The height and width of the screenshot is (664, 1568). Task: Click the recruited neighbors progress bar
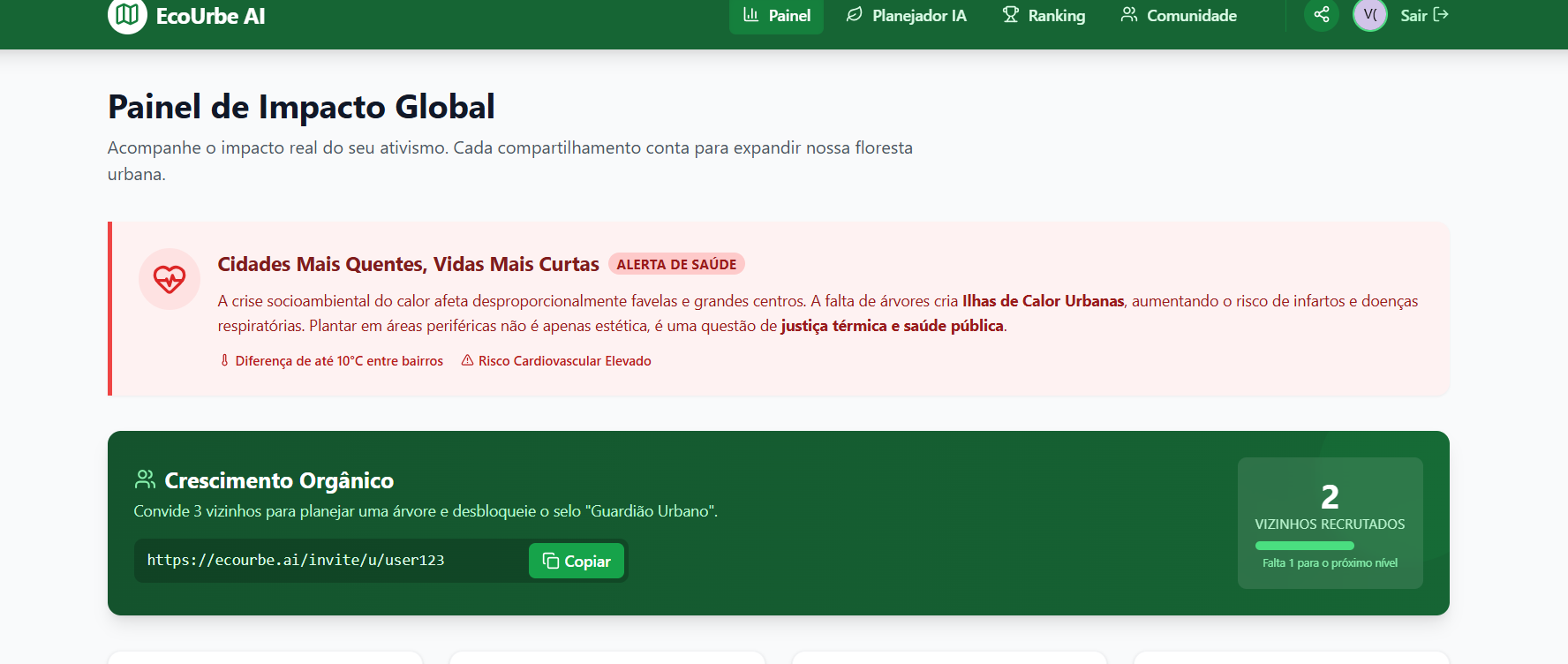click(x=1304, y=546)
